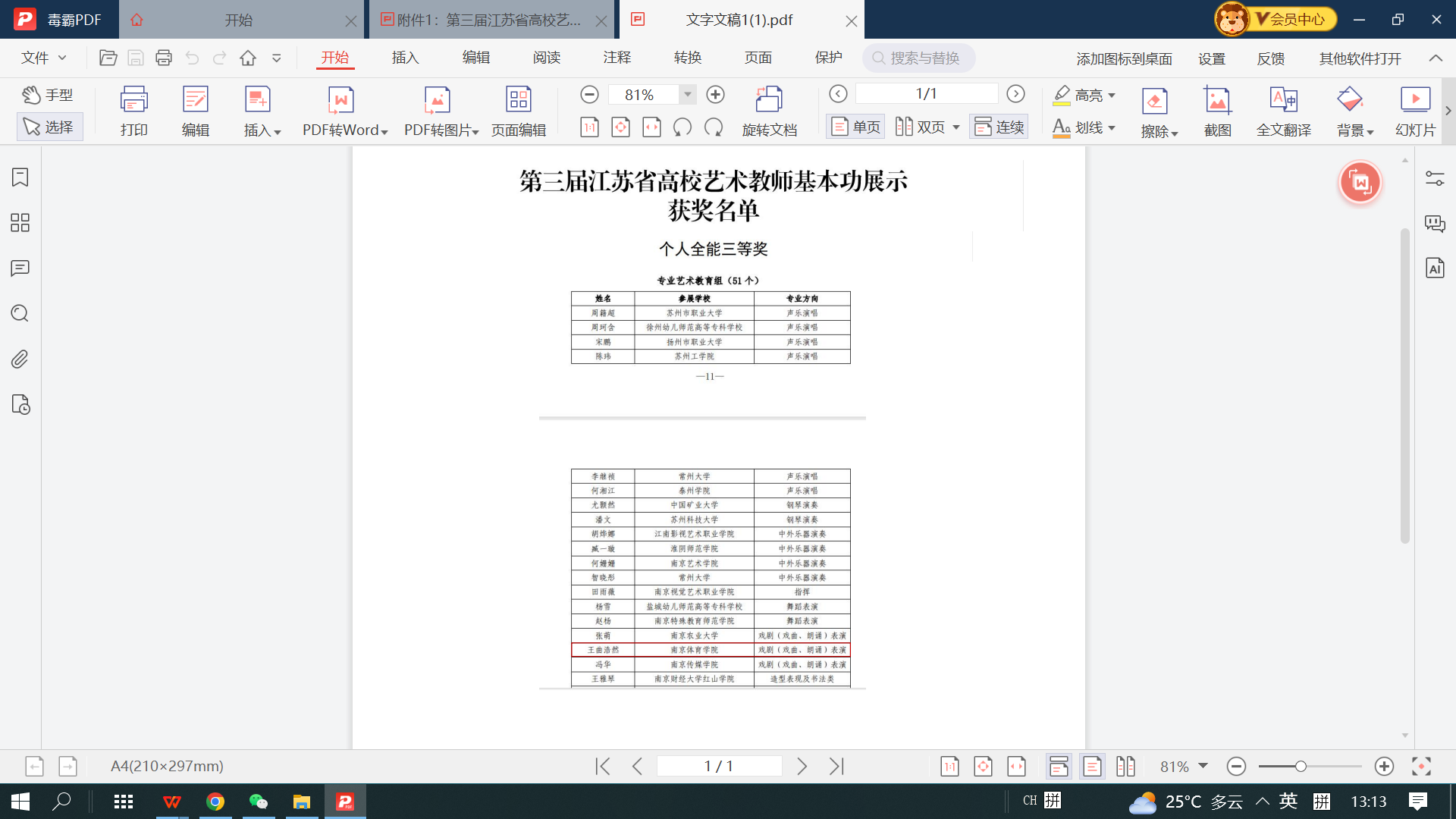Expand the 高亮 highlight options arrow
Viewport: 1456px width, 819px height.
pos(1112,96)
